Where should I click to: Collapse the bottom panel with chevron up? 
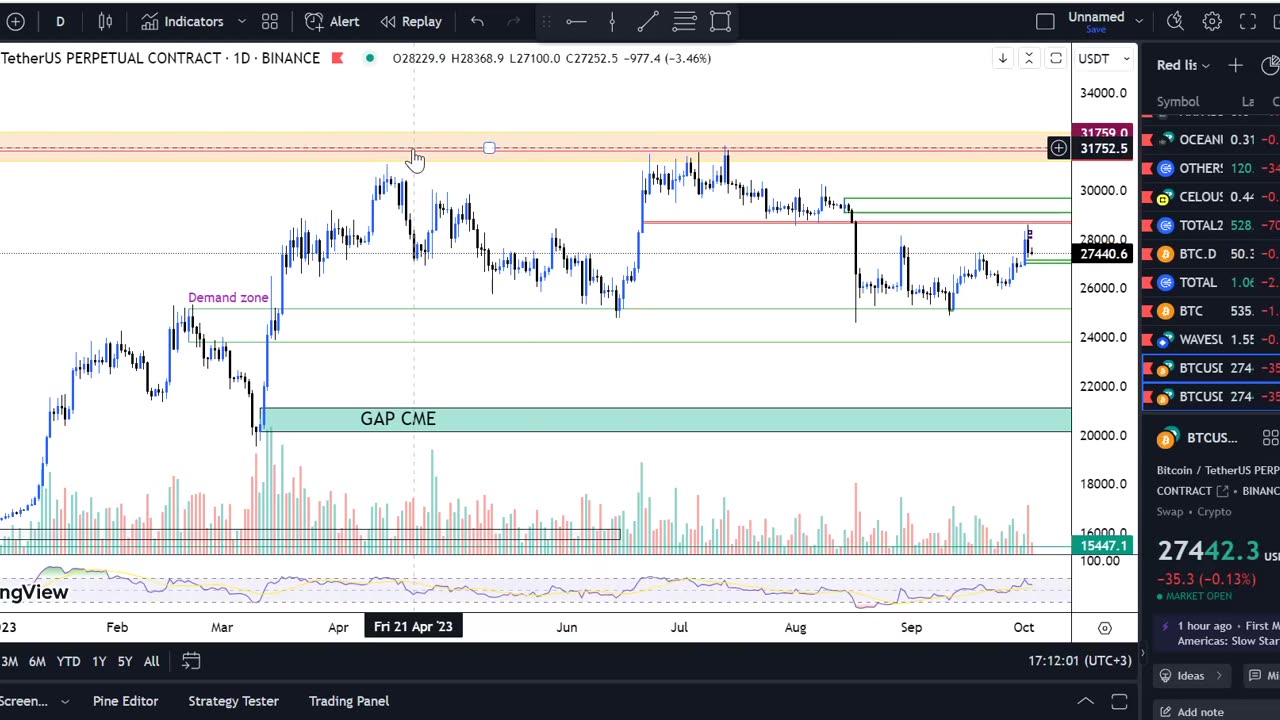[x=1085, y=701]
